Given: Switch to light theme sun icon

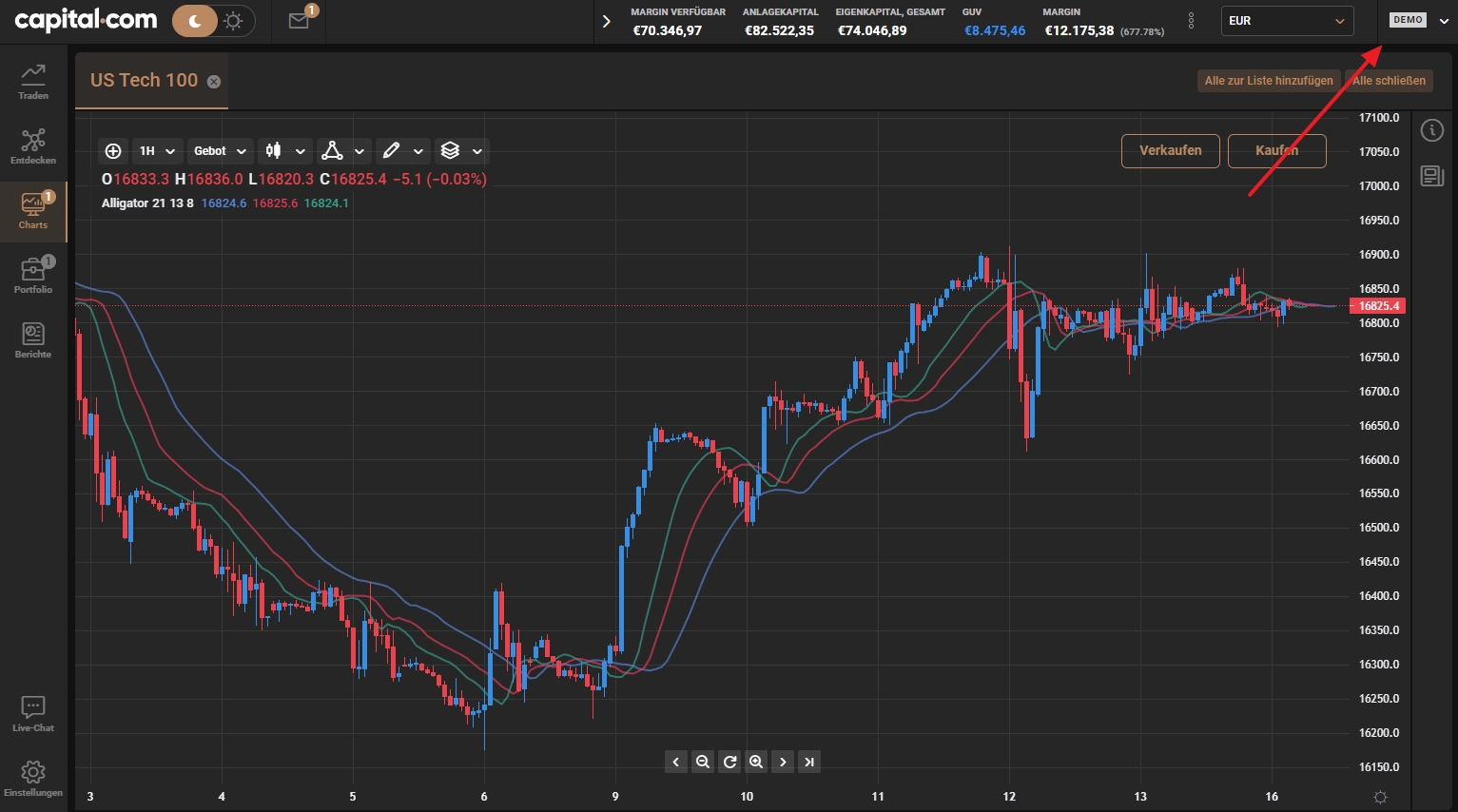Looking at the screenshot, I should [234, 20].
